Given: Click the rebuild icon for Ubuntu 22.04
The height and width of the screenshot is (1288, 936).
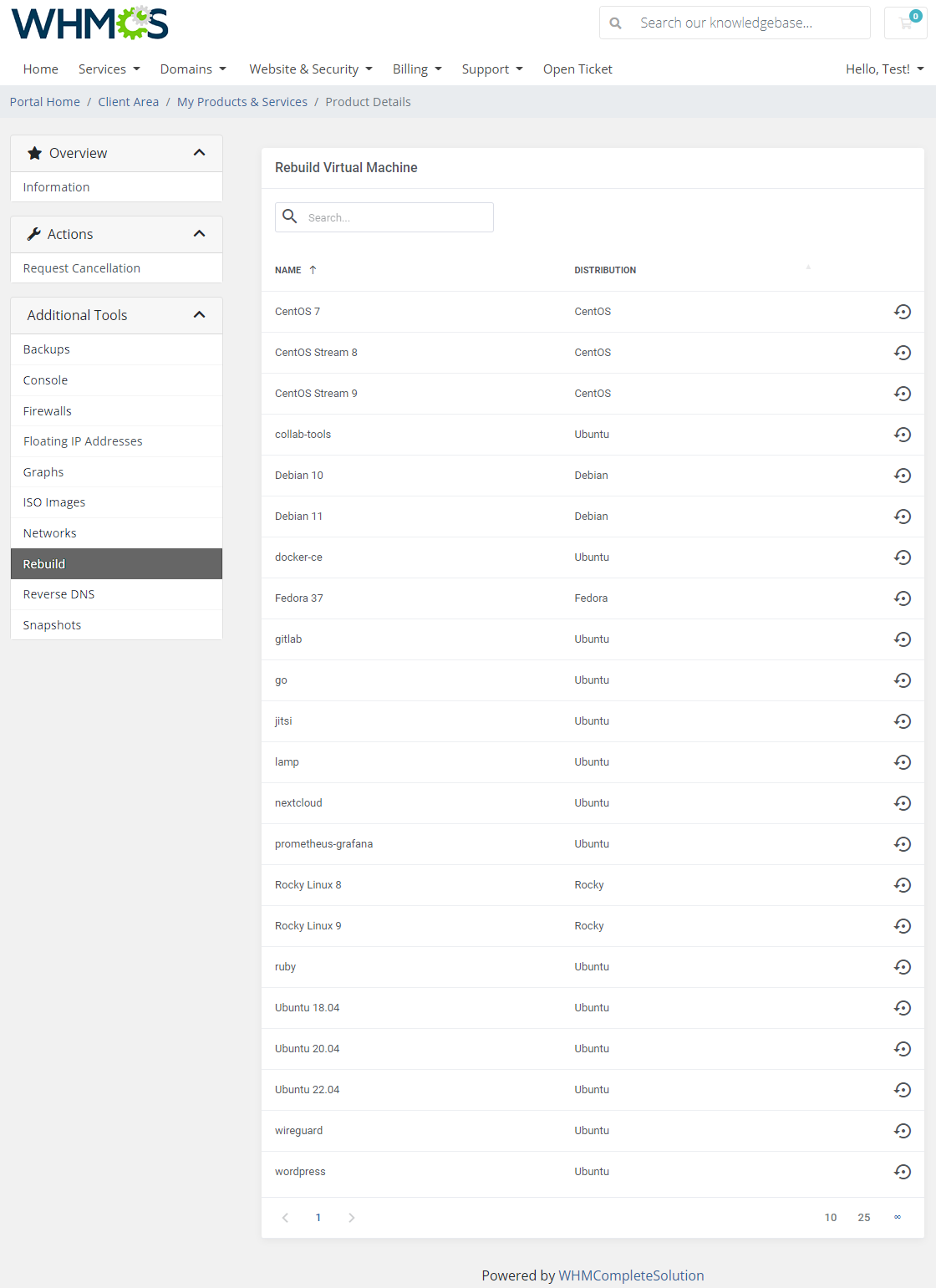Looking at the screenshot, I should (x=902, y=1090).
